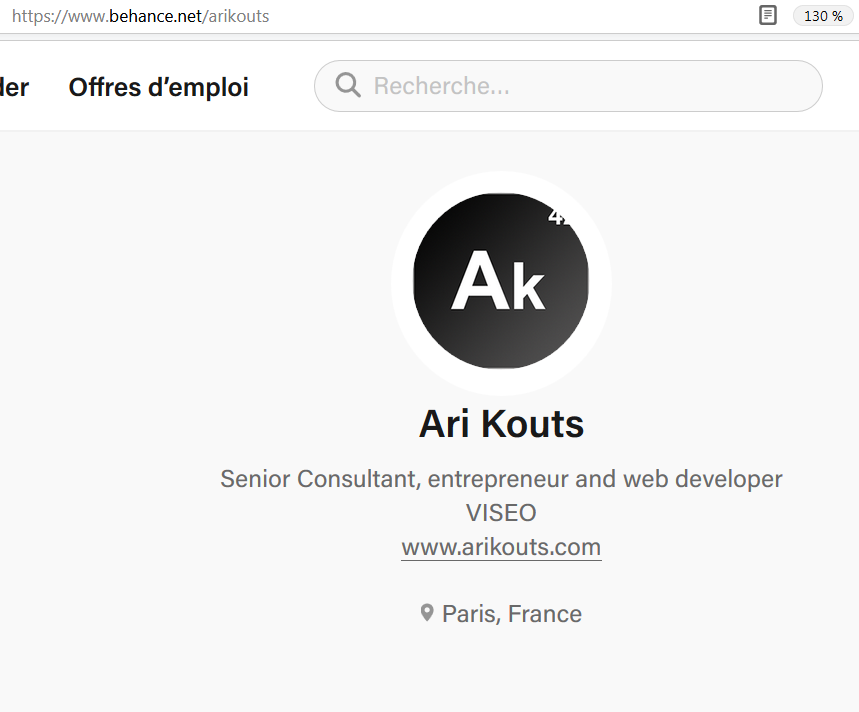Open the Offres d'emploi menu item
Image resolution: width=859 pixels, height=712 pixels.
coord(158,87)
